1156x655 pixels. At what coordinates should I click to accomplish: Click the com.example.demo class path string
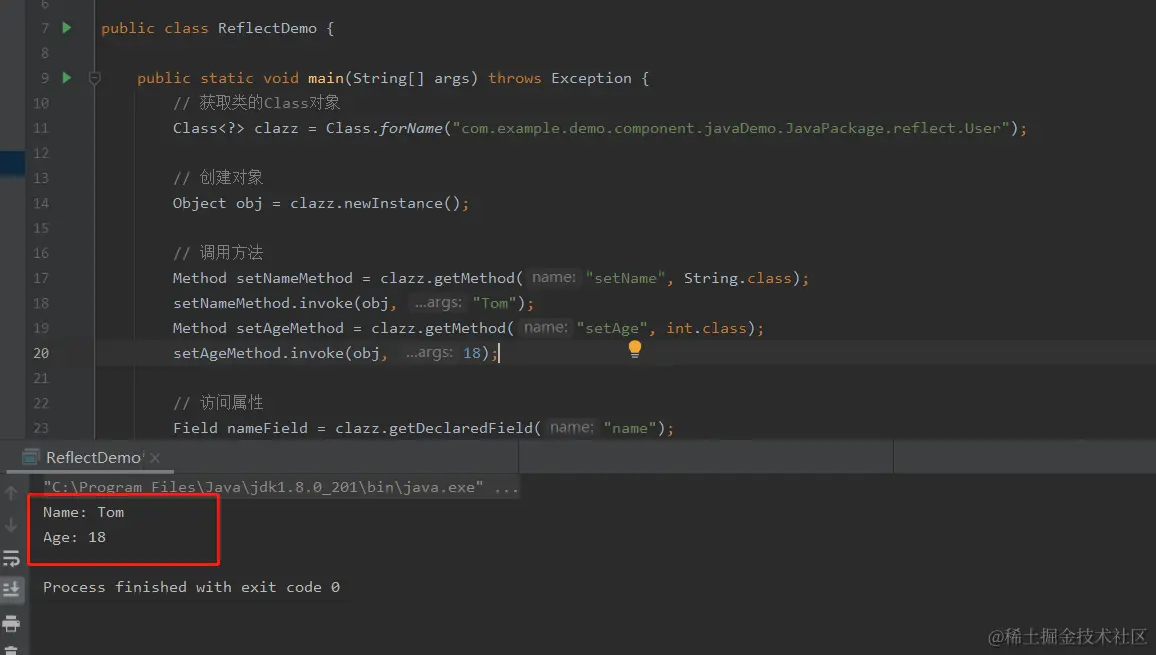731,128
